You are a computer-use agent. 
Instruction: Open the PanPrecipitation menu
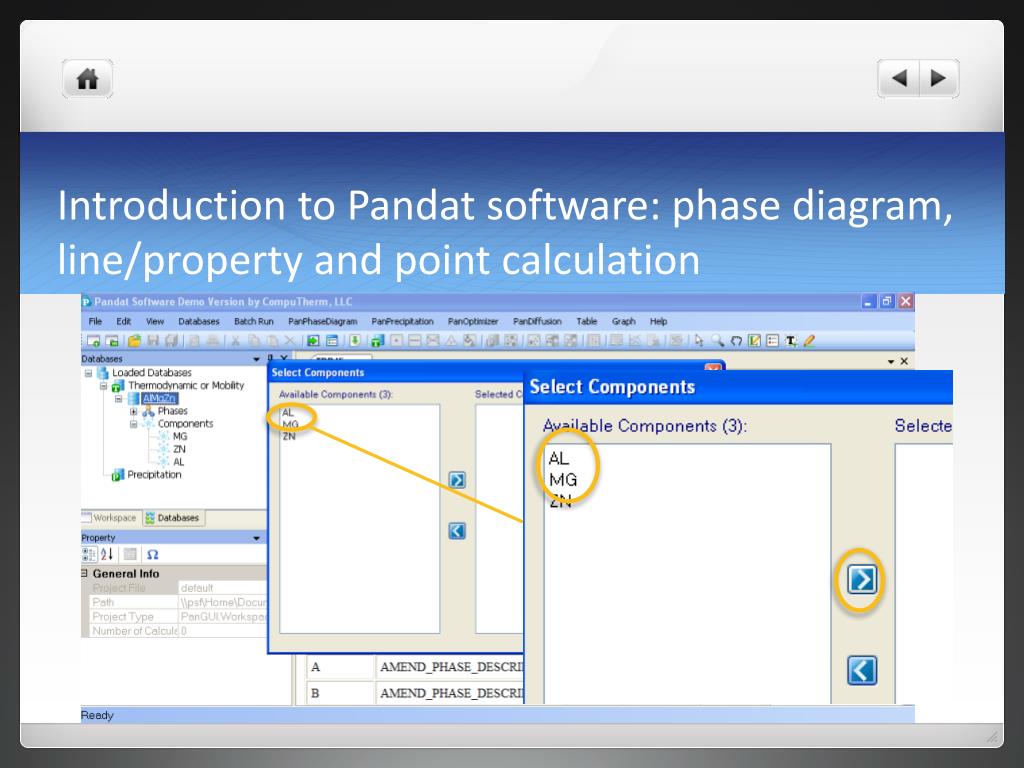(402, 321)
